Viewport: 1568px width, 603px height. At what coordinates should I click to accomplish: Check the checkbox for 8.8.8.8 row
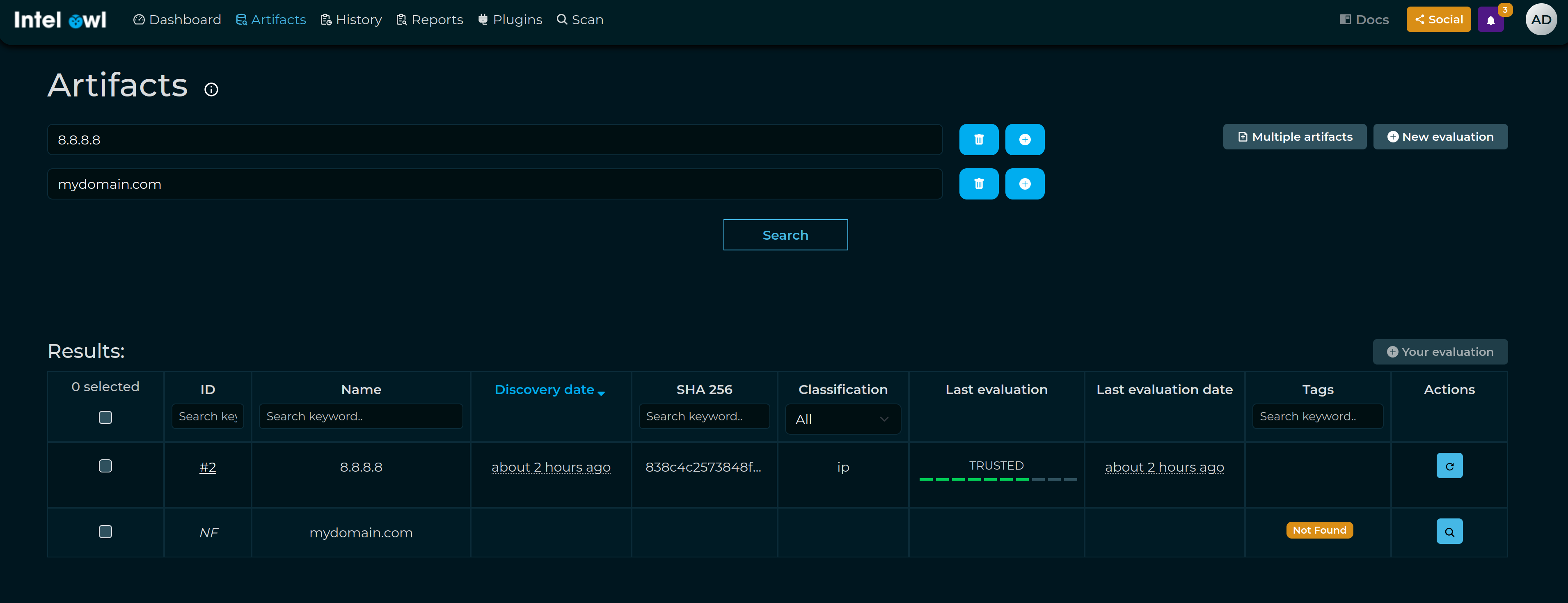pyautogui.click(x=105, y=466)
